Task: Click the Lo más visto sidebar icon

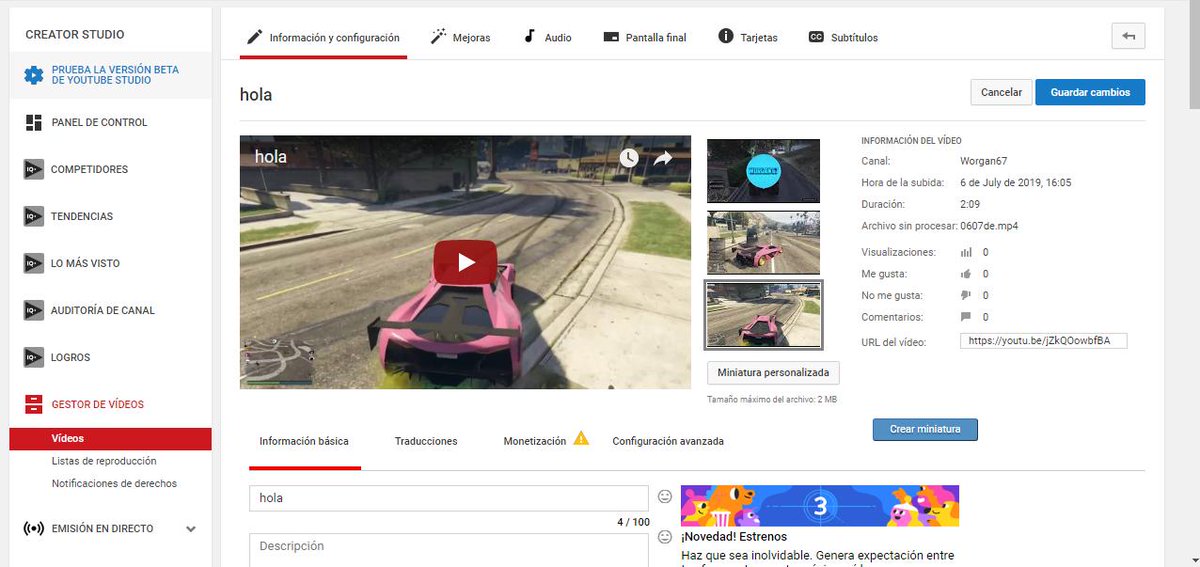Action: (x=34, y=263)
